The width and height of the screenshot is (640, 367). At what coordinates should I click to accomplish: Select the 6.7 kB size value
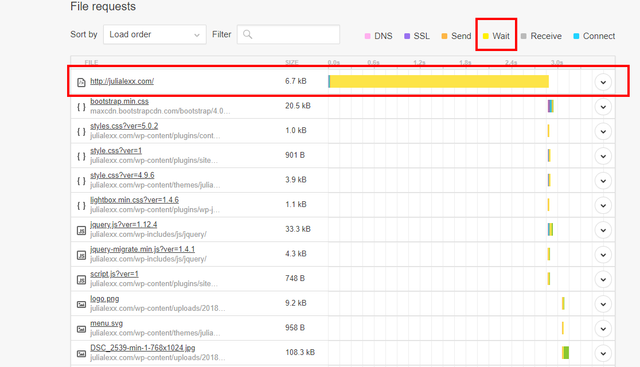pyautogui.click(x=296, y=81)
